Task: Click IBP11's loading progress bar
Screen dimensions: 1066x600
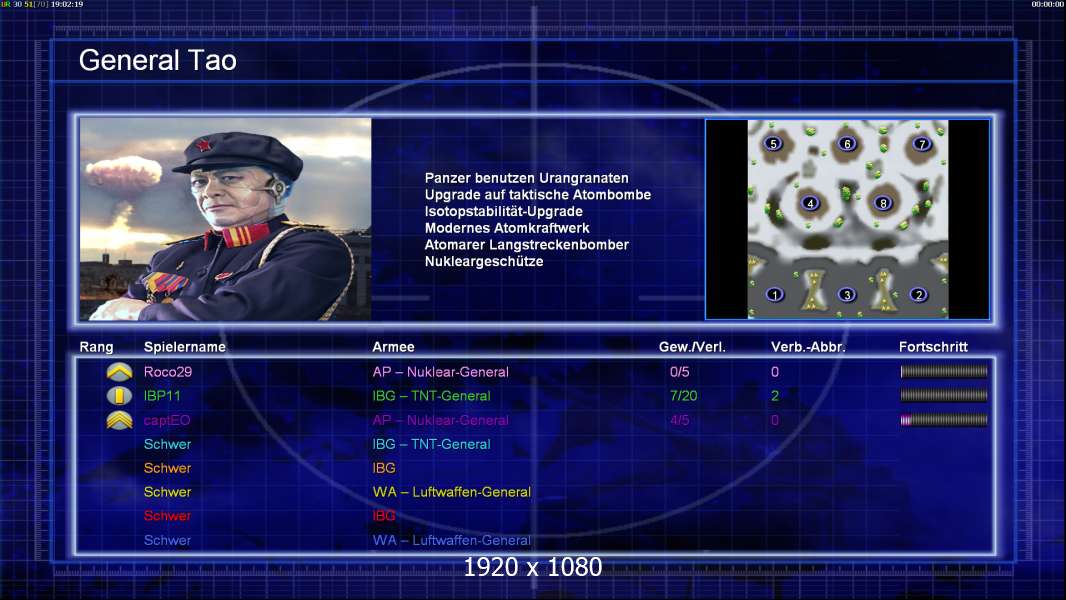Action: (x=944, y=395)
